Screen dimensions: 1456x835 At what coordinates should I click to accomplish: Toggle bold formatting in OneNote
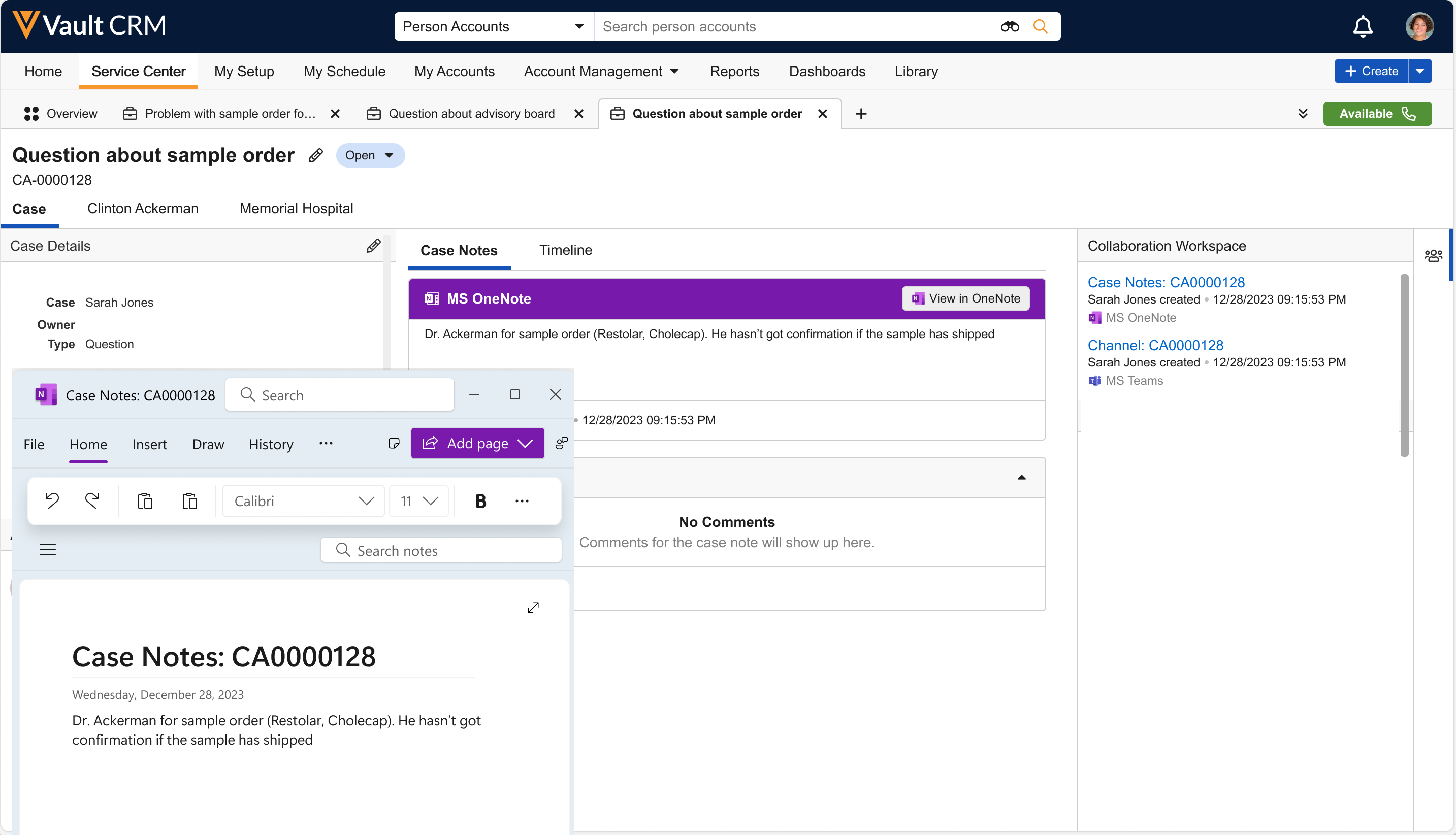pos(480,500)
